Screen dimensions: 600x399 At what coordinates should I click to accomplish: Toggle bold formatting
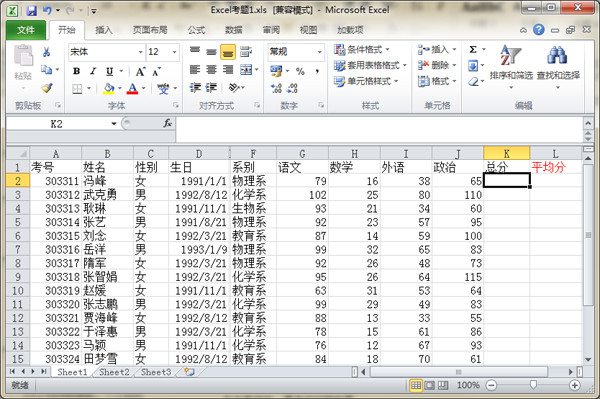pyautogui.click(x=77, y=71)
